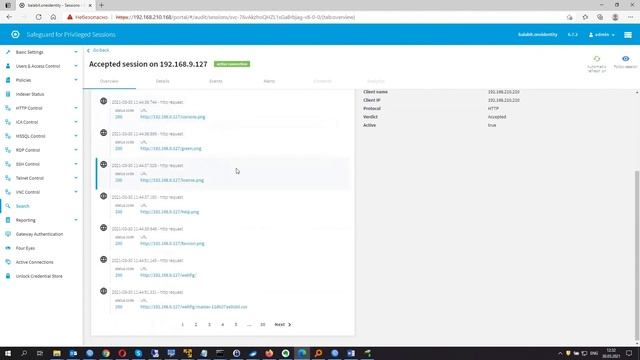Open the hamburger menu in blue header
Screen dimensions: 640x360
pyautogui.click(x=628, y=35)
